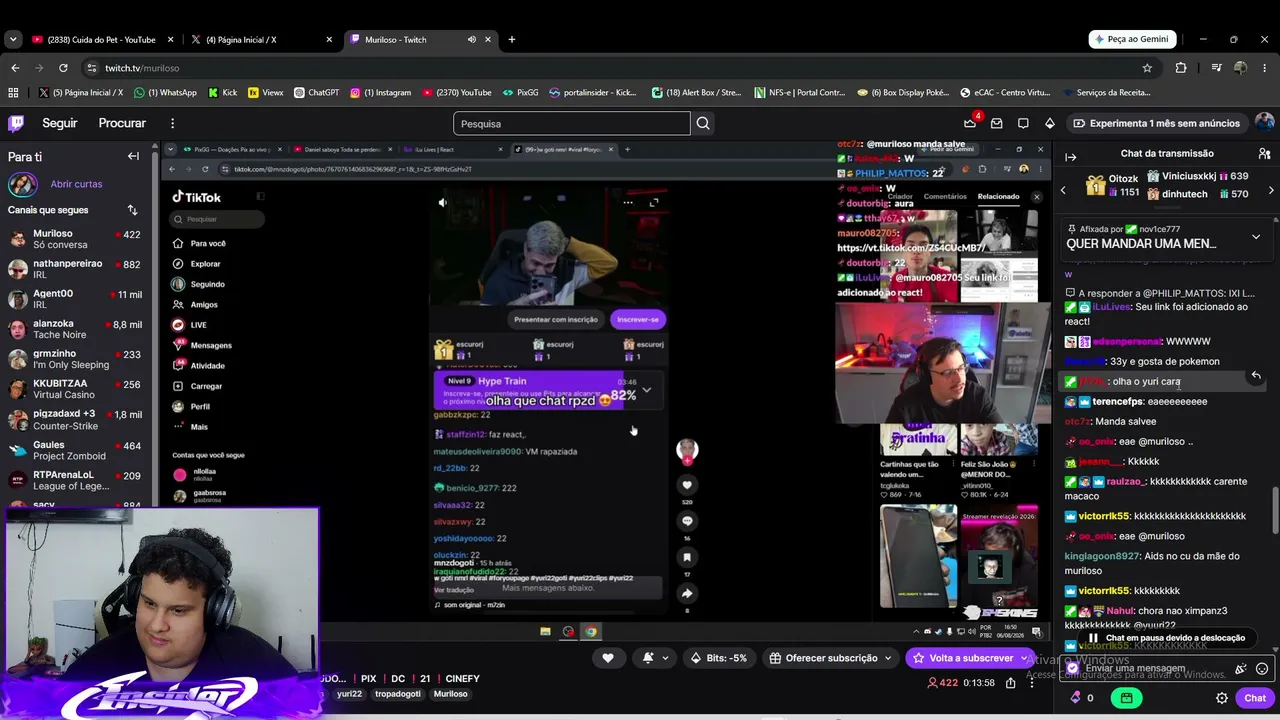The height and width of the screenshot is (720, 1280).
Task: Open the Twitch user profile avatar
Action: point(1264,123)
